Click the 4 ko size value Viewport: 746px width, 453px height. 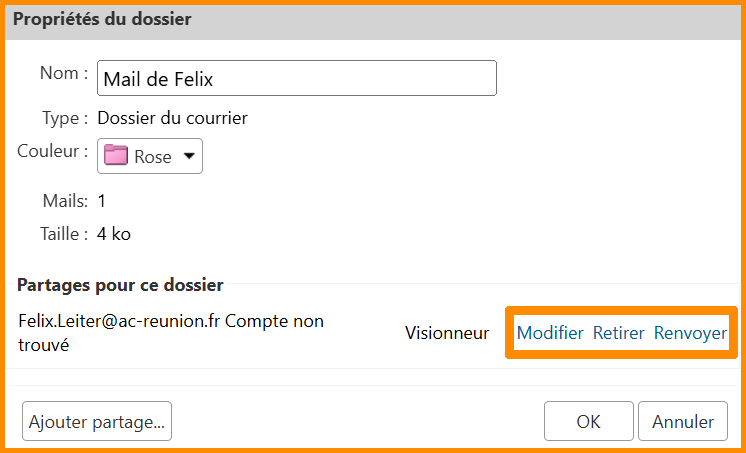click(x=114, y=234)
